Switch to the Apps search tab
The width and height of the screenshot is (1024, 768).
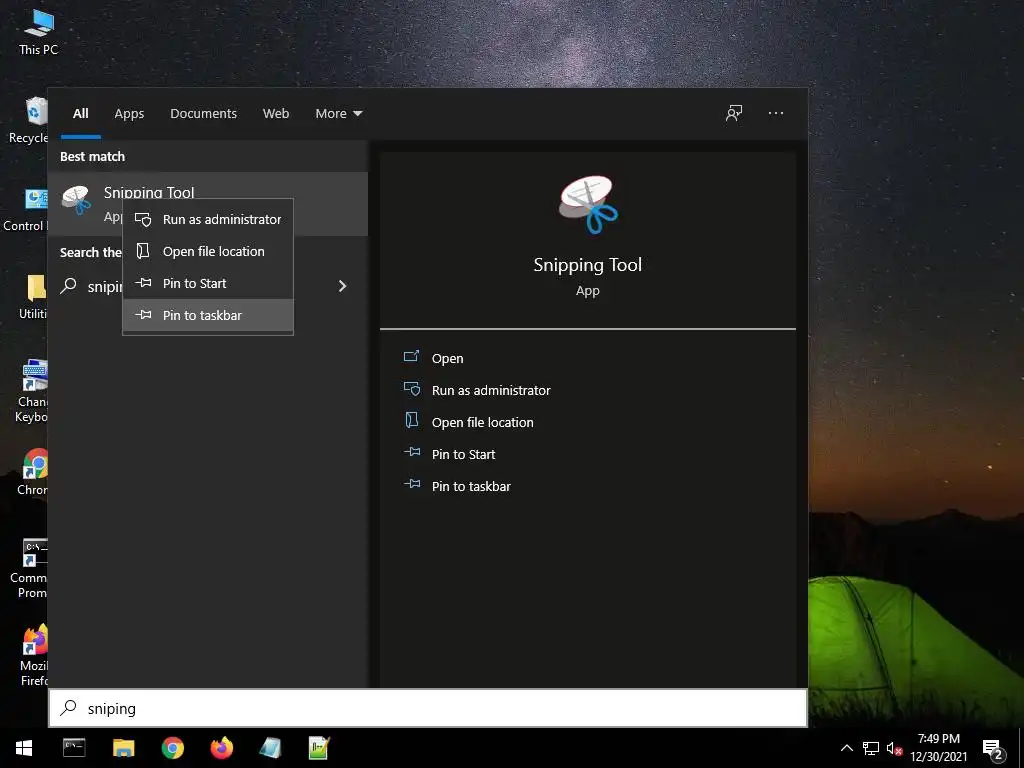[x=129, y=114]
